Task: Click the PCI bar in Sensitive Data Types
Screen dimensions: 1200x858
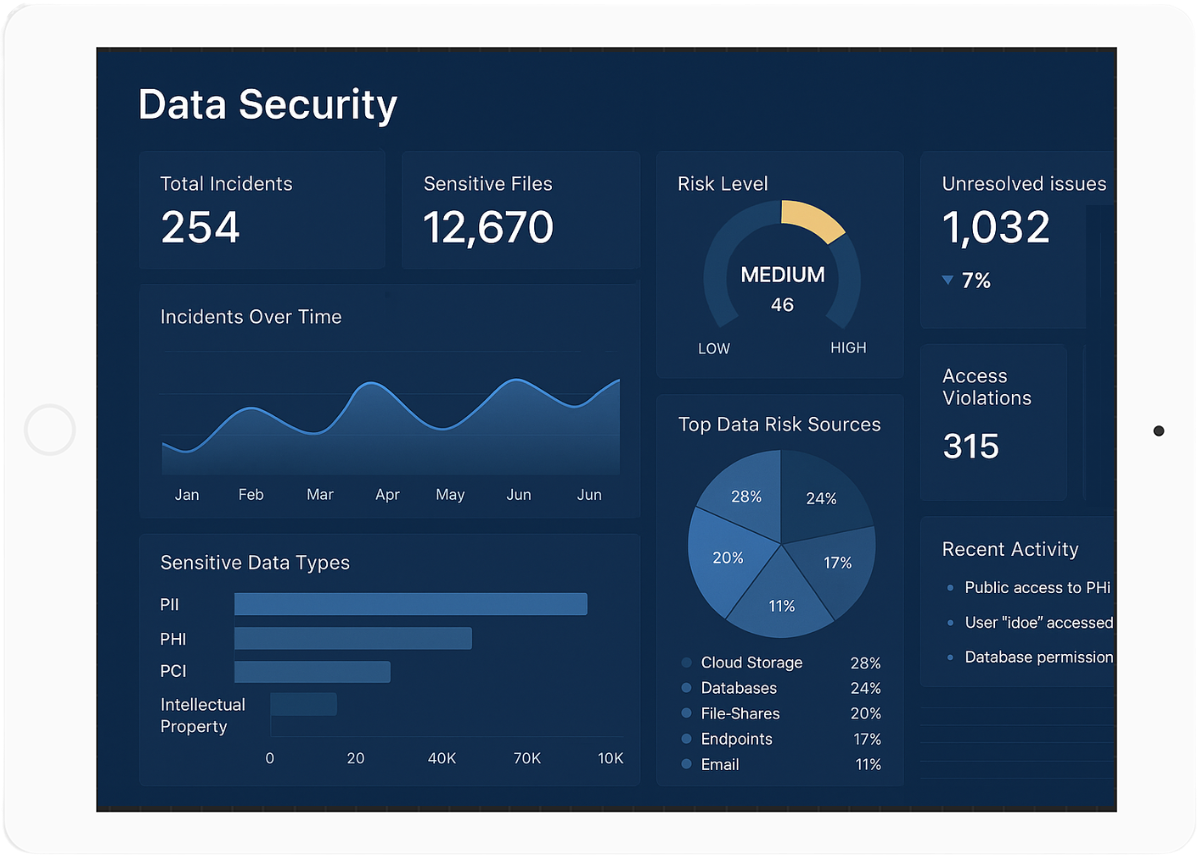Action: [312, 671]
